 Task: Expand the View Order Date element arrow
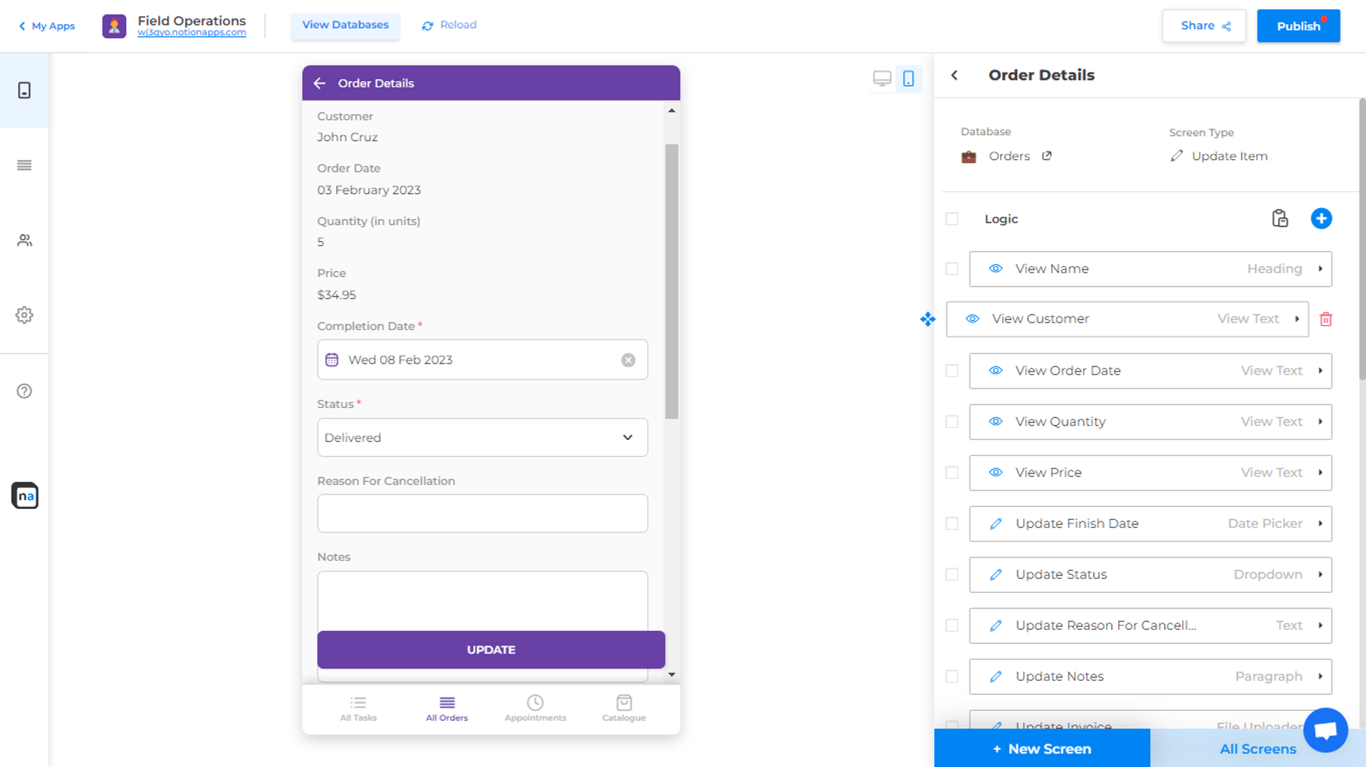point(1320,371)
